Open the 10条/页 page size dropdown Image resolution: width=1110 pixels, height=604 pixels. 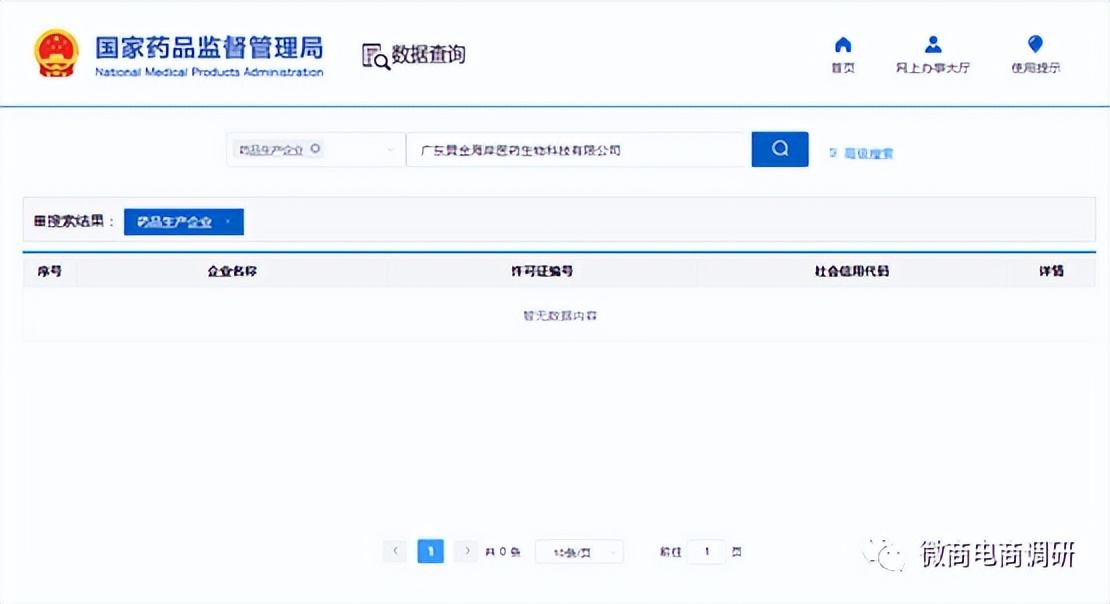(578, 551)
